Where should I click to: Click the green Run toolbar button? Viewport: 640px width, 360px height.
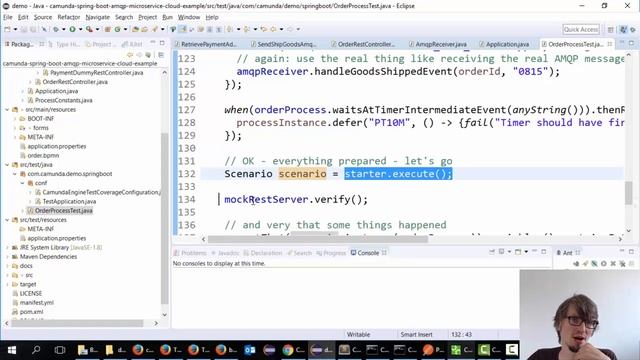72,29
